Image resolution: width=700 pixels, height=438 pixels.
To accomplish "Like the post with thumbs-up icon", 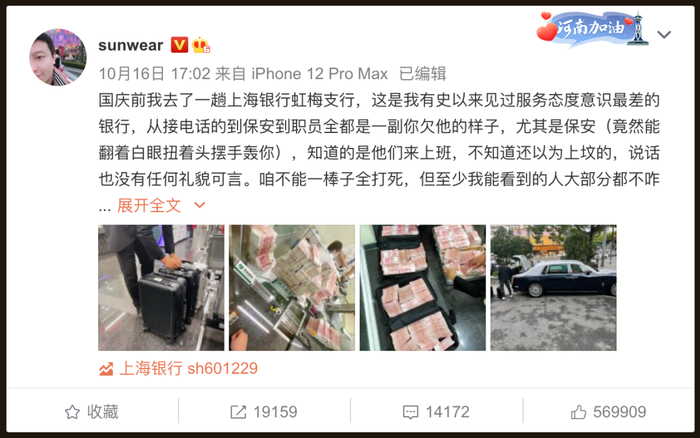I will [x=579, y=412].
